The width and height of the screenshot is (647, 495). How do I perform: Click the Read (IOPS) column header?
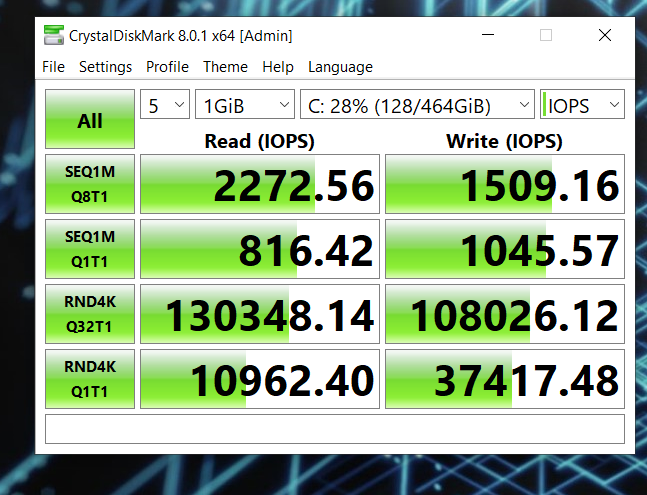tap(260, 141)
